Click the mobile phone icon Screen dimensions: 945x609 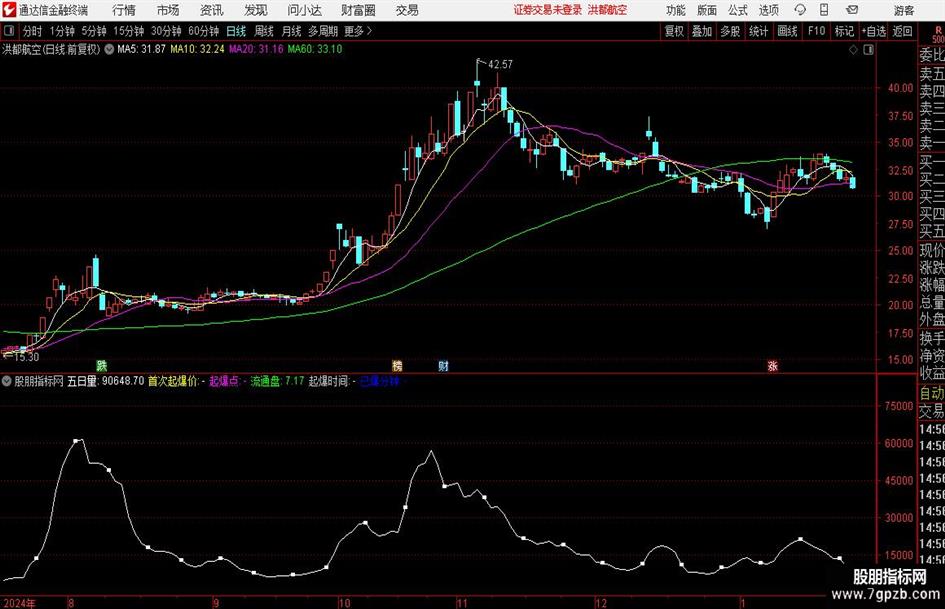coord(824,10)
